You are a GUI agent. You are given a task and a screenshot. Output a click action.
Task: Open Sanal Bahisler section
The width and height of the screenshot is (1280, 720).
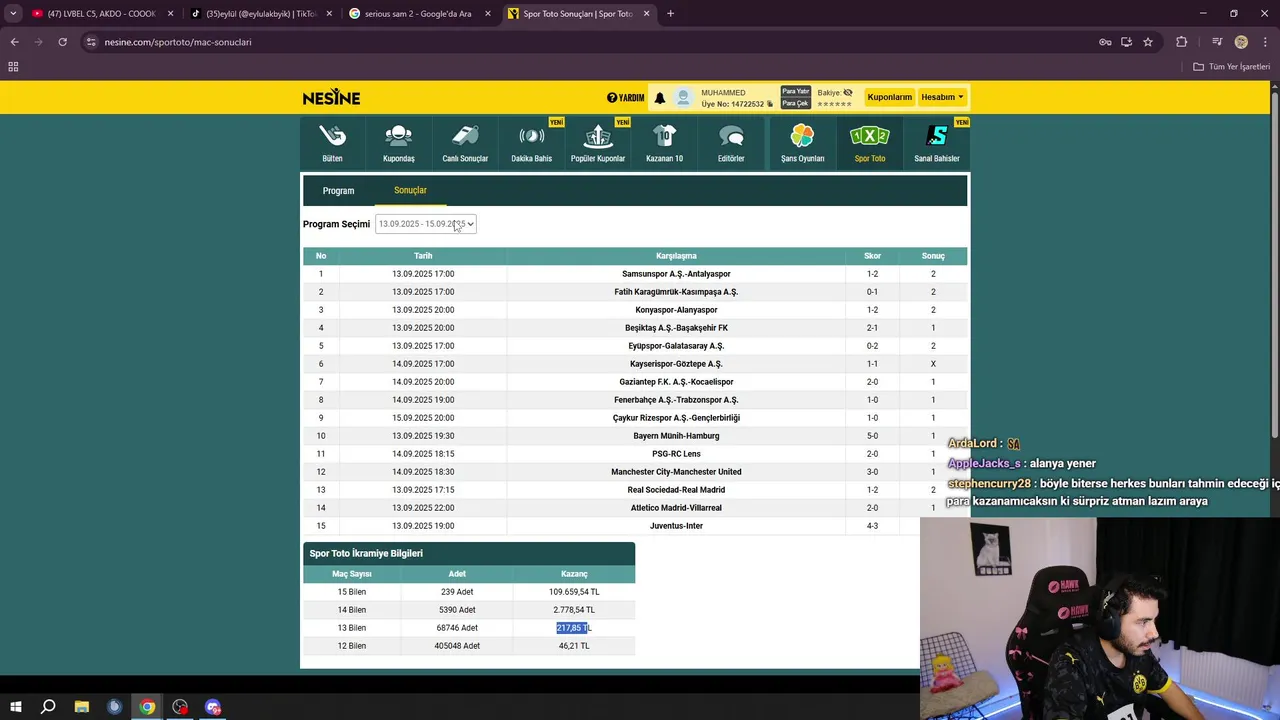pyautogui.click(x=936, y=143)
